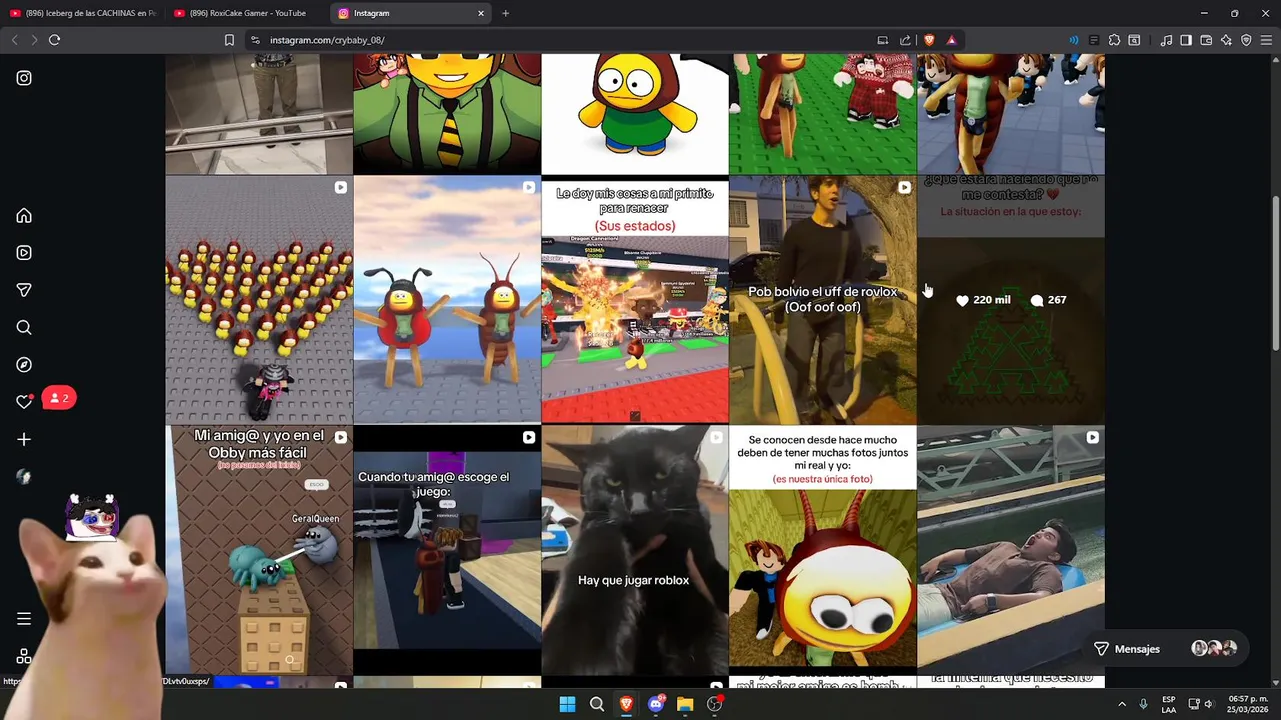1281x720 pixels.
Task: Show hidden system tray icons chevron
Action: pos(1122,704)
